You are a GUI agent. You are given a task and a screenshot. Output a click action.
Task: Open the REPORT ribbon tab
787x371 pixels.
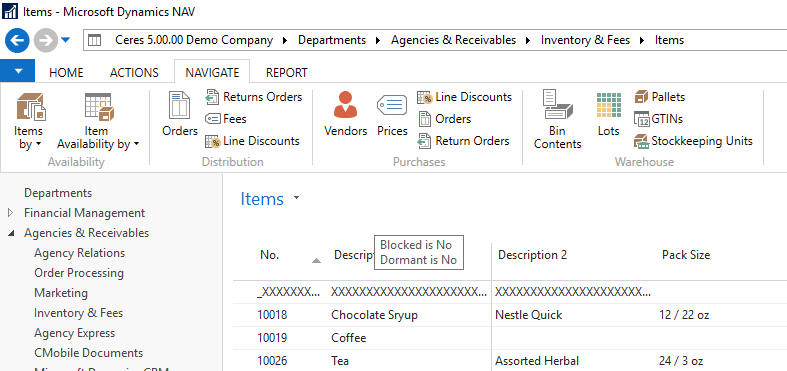pos(287,73)
